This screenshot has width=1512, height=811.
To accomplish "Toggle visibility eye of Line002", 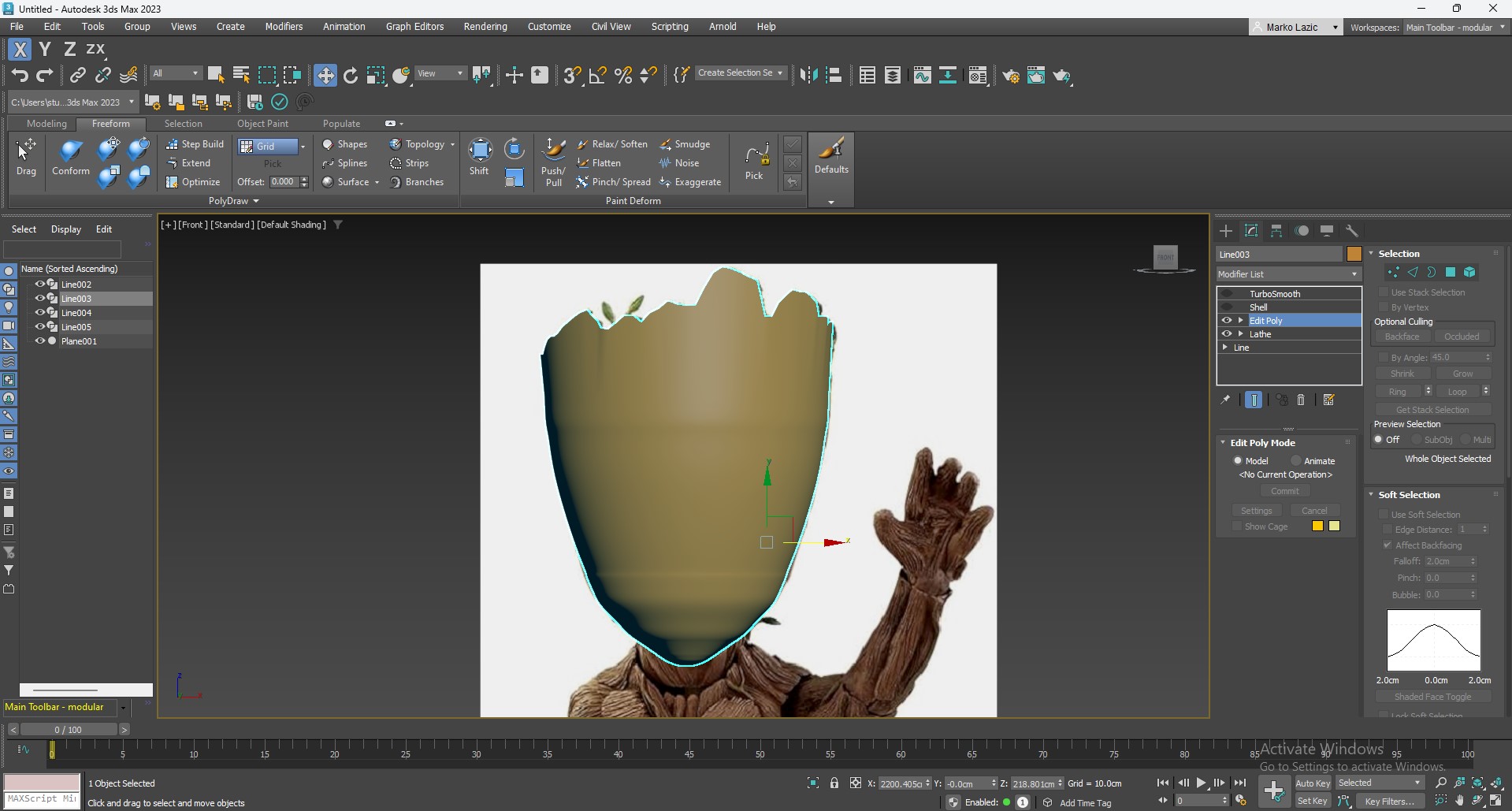I will tap(39, 285).
